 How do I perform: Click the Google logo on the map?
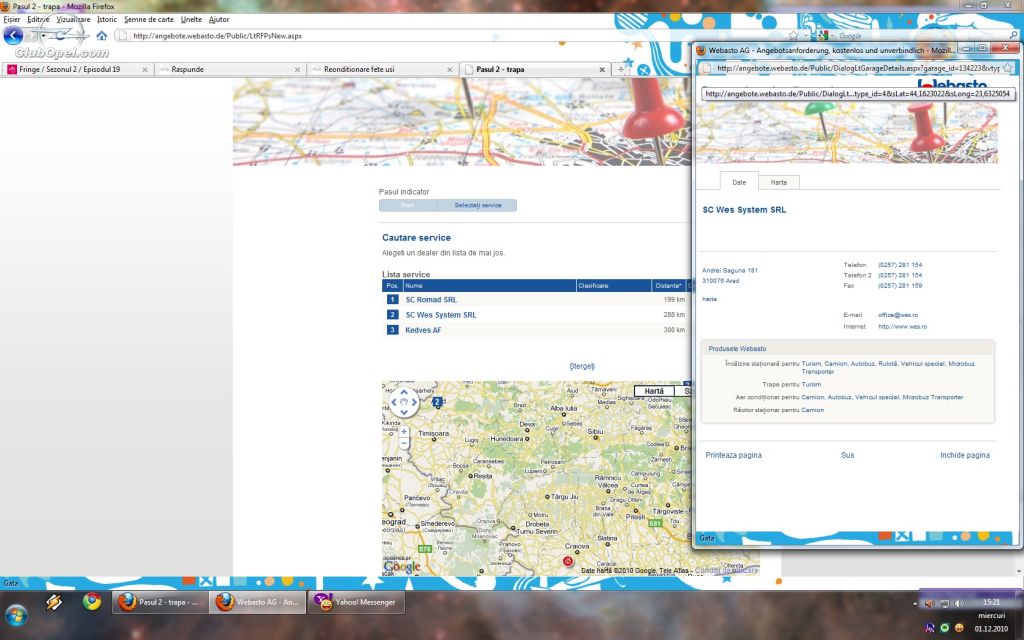tap(402, 567)
